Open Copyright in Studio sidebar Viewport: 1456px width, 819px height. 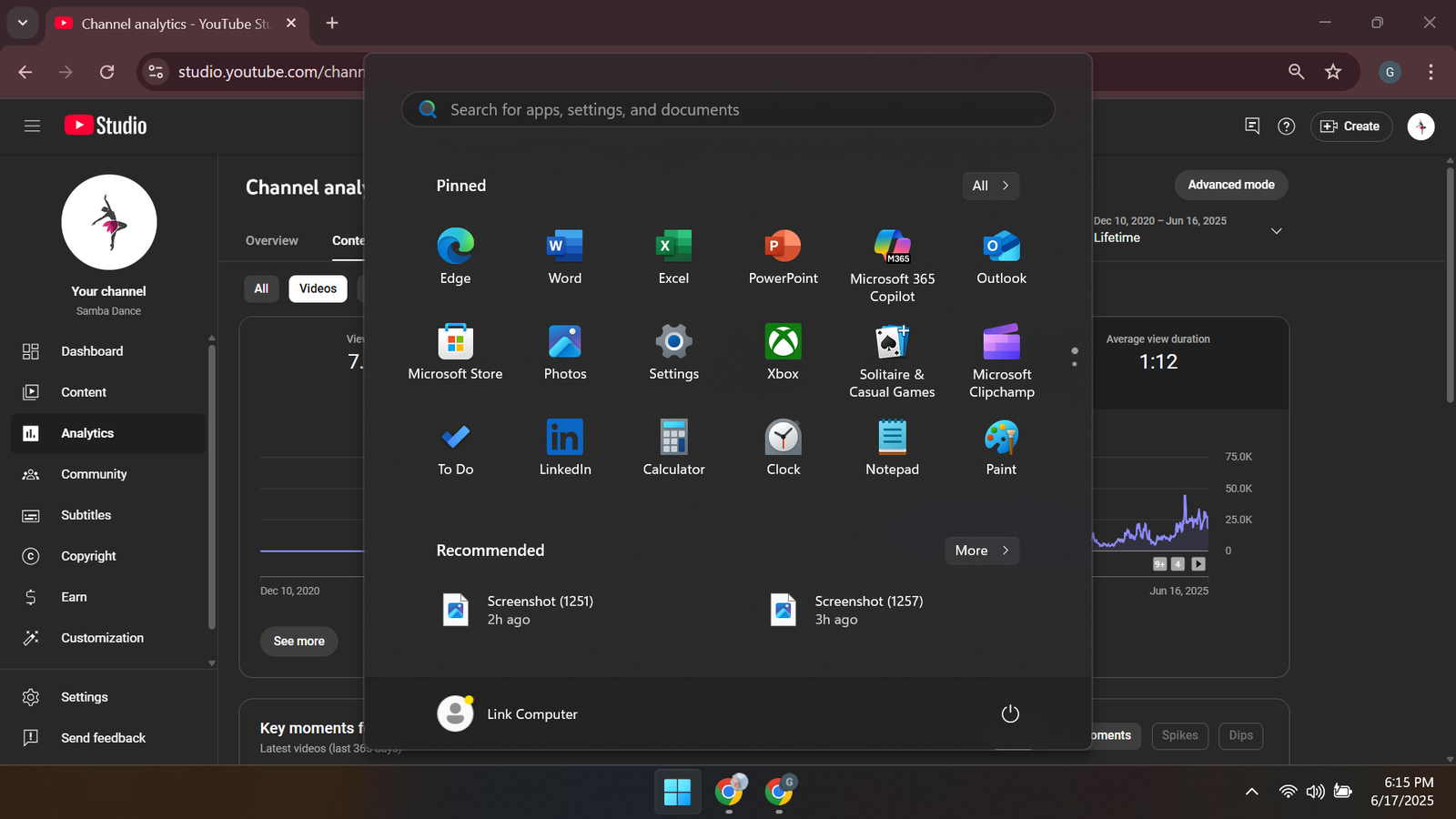coord(108,556)
